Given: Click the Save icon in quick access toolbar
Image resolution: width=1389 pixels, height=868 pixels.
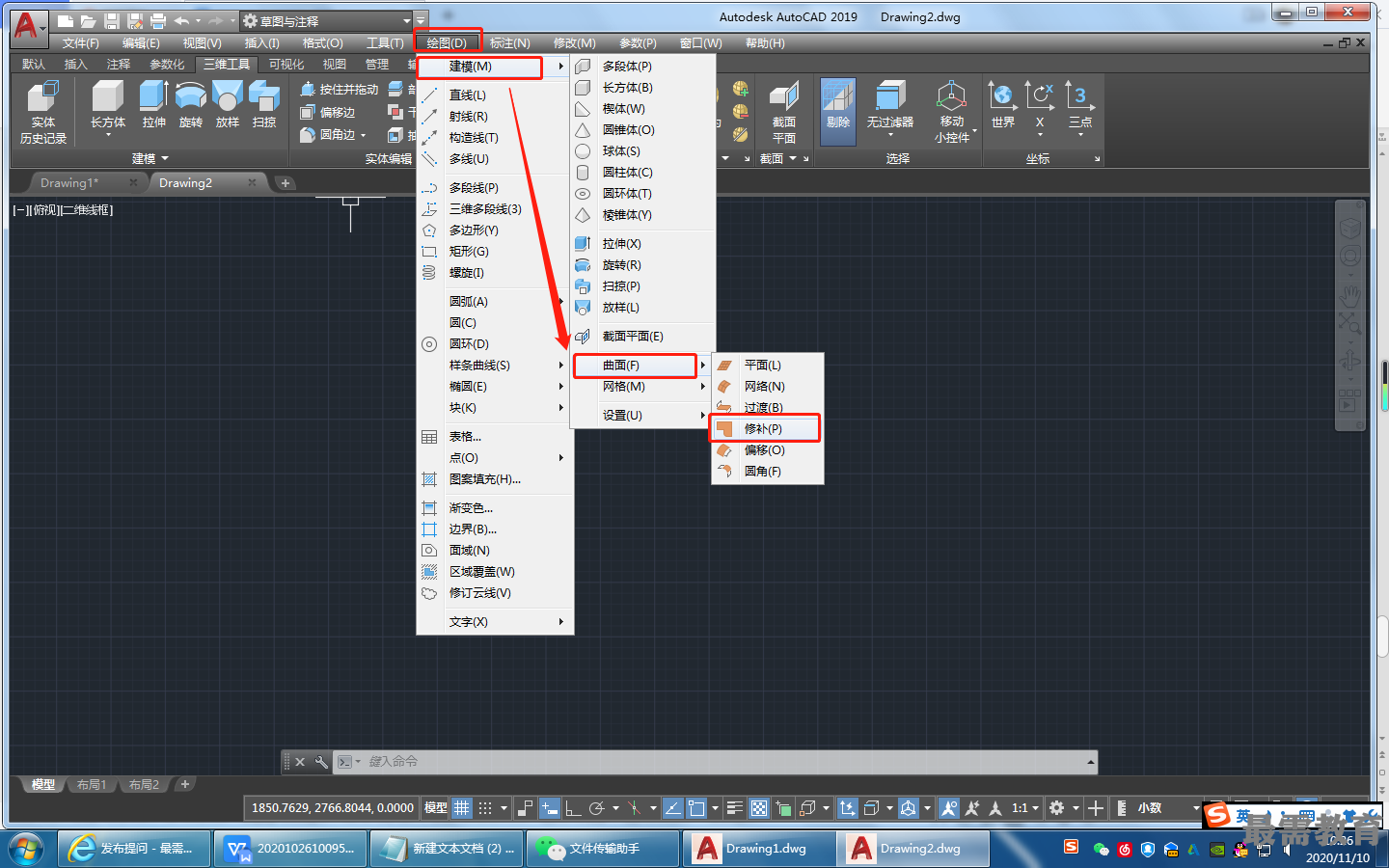Looking at the screenshot, I should [111, 21].
